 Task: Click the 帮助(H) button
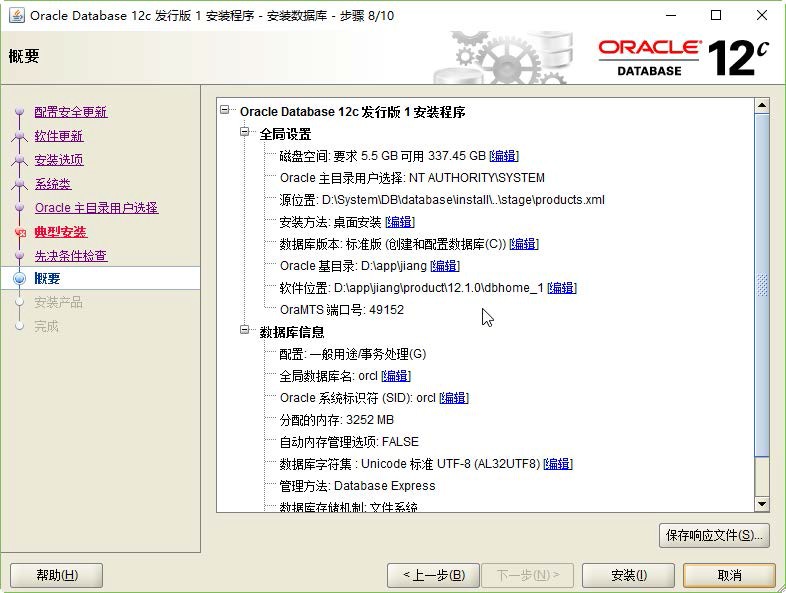point(57,575)
